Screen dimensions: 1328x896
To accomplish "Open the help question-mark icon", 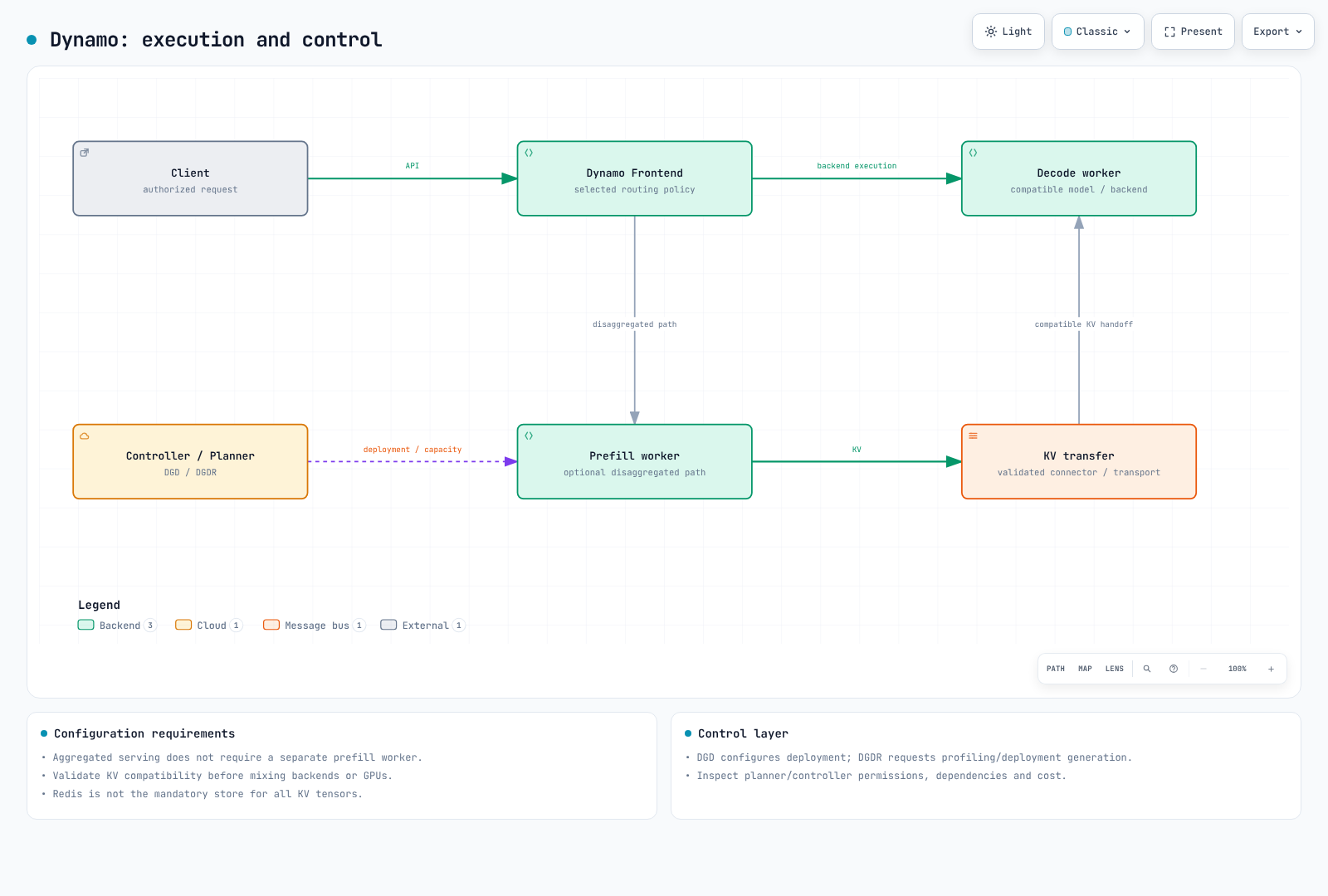I will click(x=1174, y=669).
